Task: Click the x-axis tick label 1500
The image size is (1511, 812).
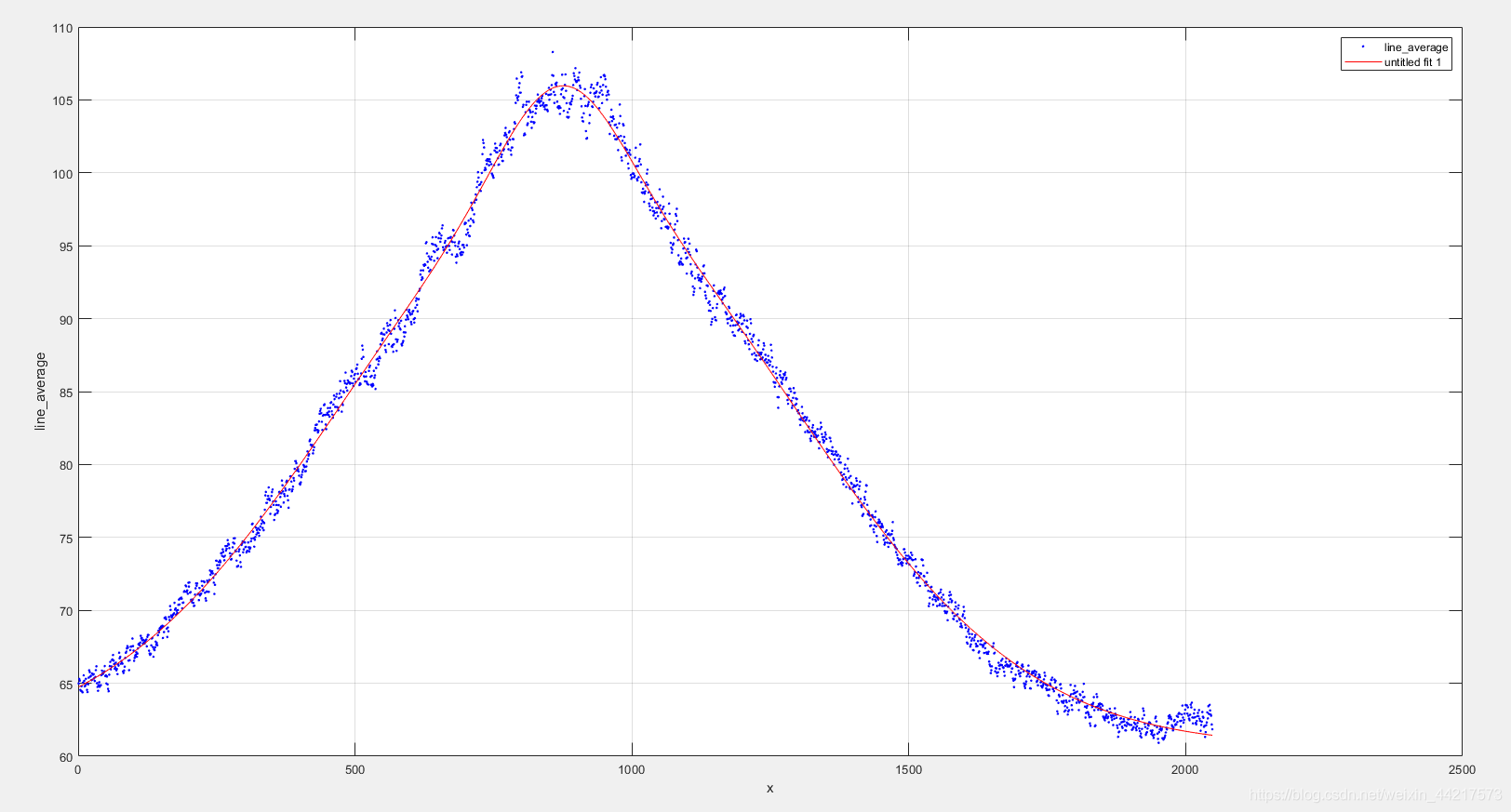Action: pos(908,769)
